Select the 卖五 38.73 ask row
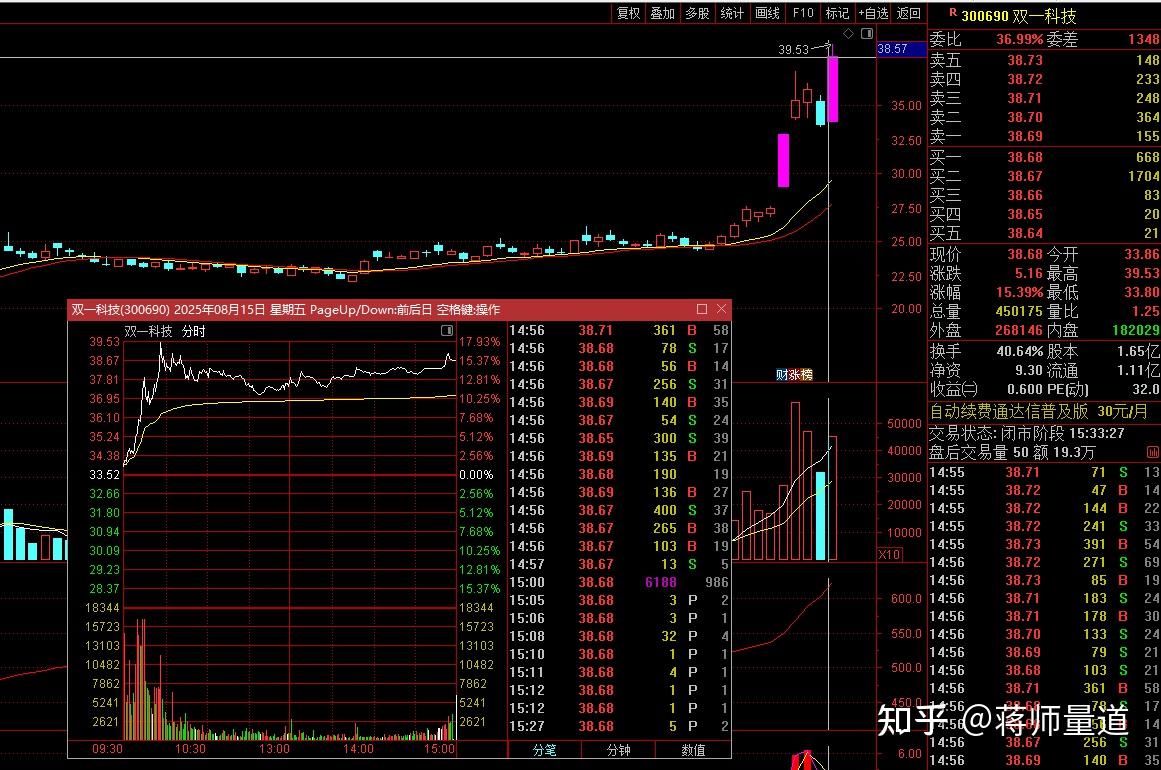Viewport: 1161px width, 770px height. [x=1045, y=60]
